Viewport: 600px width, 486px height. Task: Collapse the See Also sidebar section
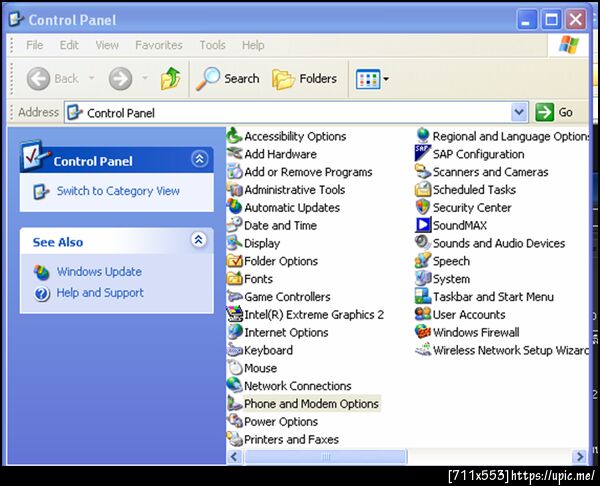[199, 240]
